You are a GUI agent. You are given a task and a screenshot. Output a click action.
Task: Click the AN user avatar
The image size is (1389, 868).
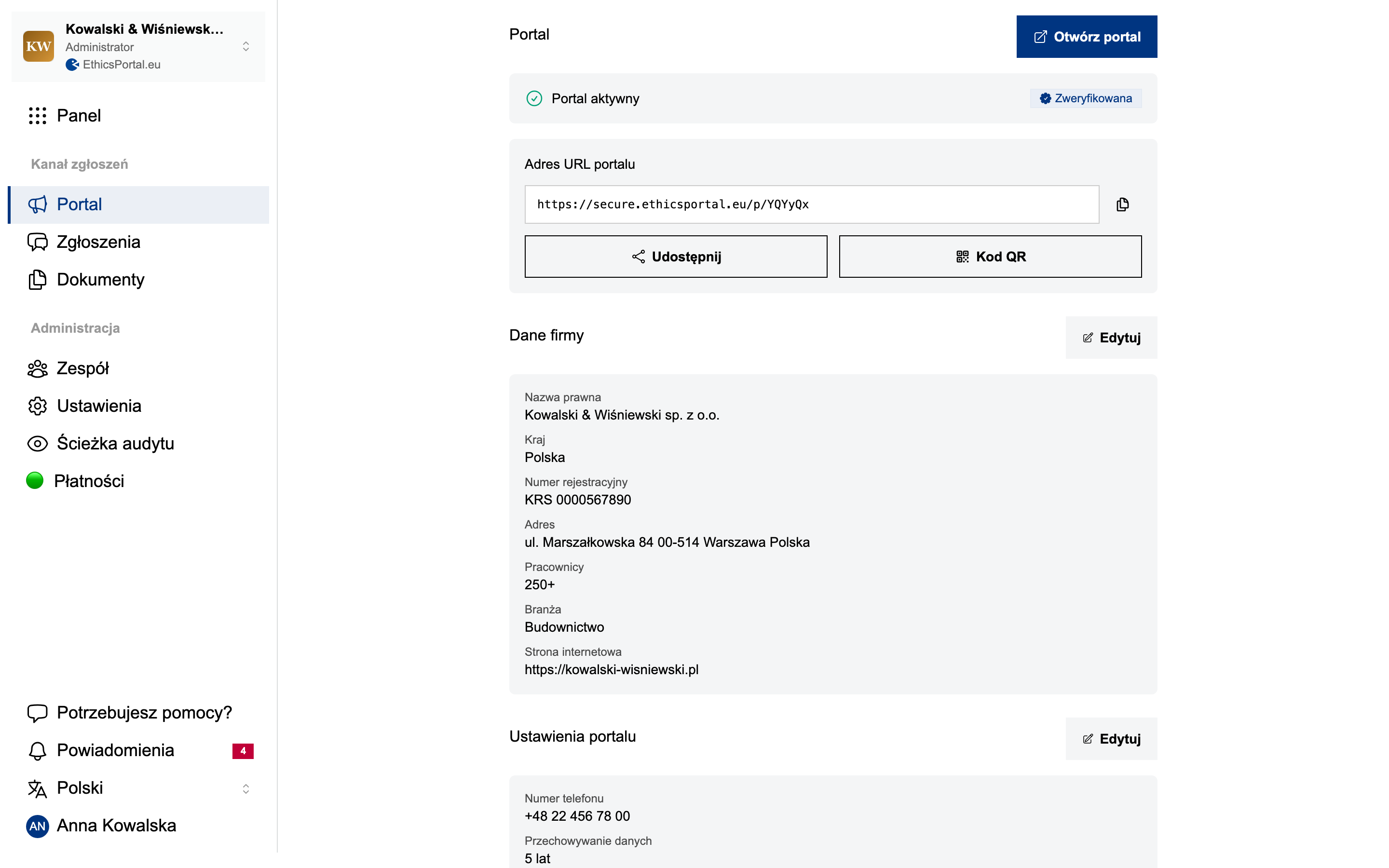coord(37,826)
